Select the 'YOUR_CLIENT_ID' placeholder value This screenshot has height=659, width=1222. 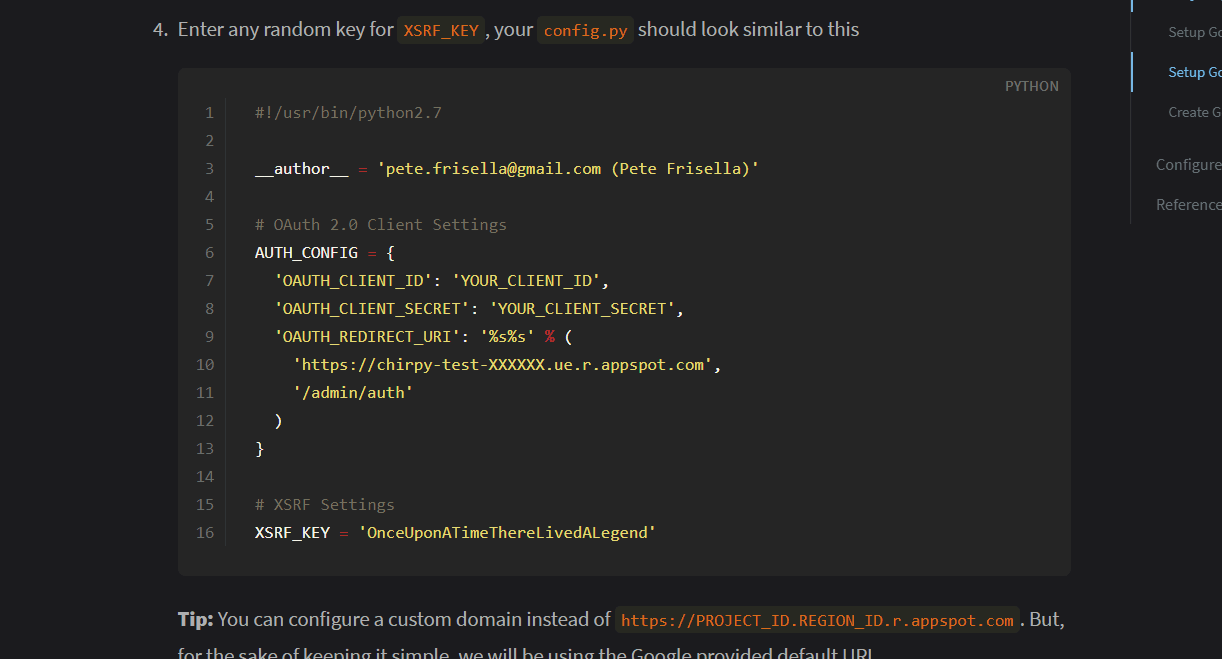click(526, 281)
